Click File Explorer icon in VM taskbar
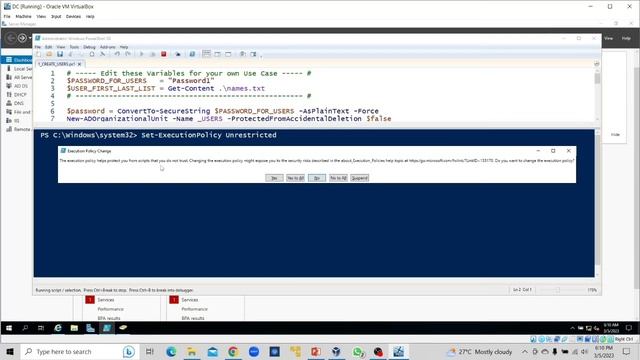The width and height of the screenshot is (640, 360). click(x=74, y=328)
